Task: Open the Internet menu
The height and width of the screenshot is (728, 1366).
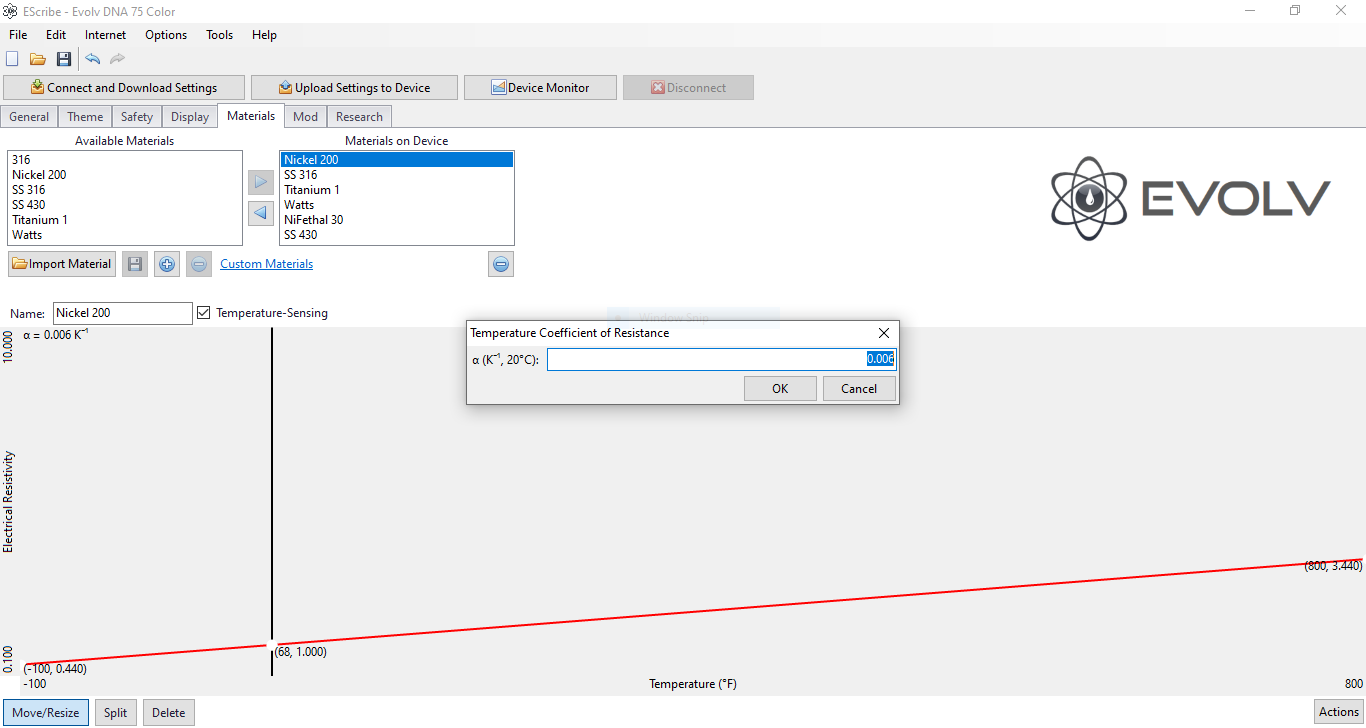Action: (x=105, y=35)
